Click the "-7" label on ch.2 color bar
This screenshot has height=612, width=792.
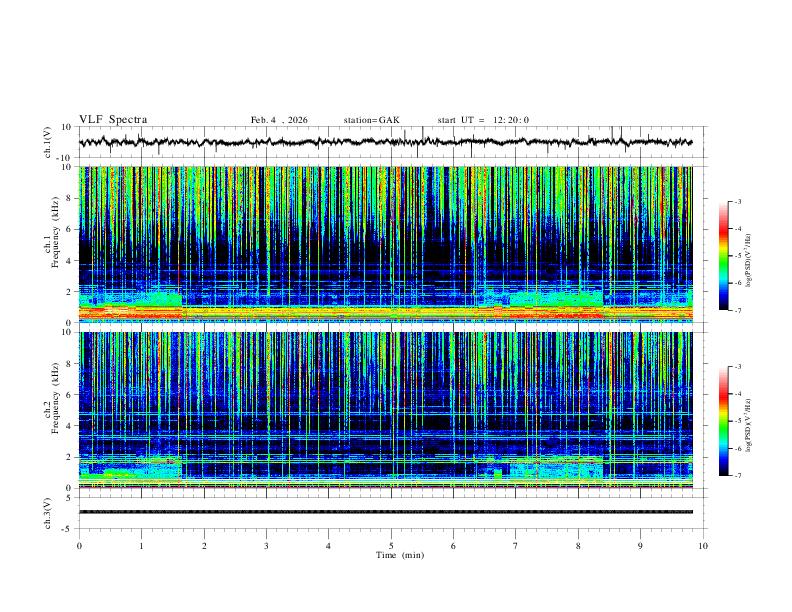[x=738, y=475]
